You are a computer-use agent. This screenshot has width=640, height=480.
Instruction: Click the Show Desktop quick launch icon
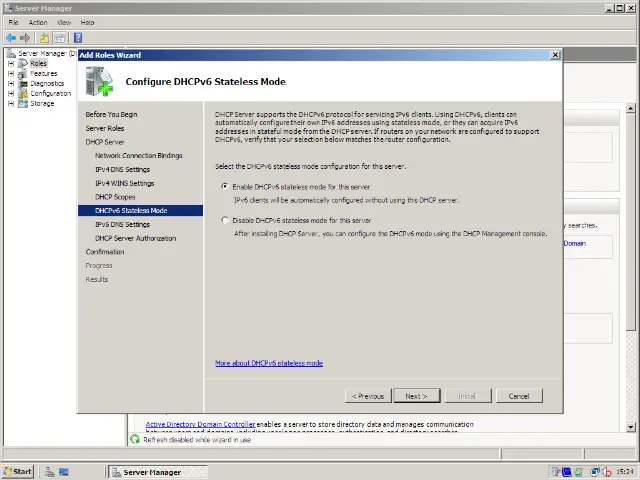(x=64, y=472)
